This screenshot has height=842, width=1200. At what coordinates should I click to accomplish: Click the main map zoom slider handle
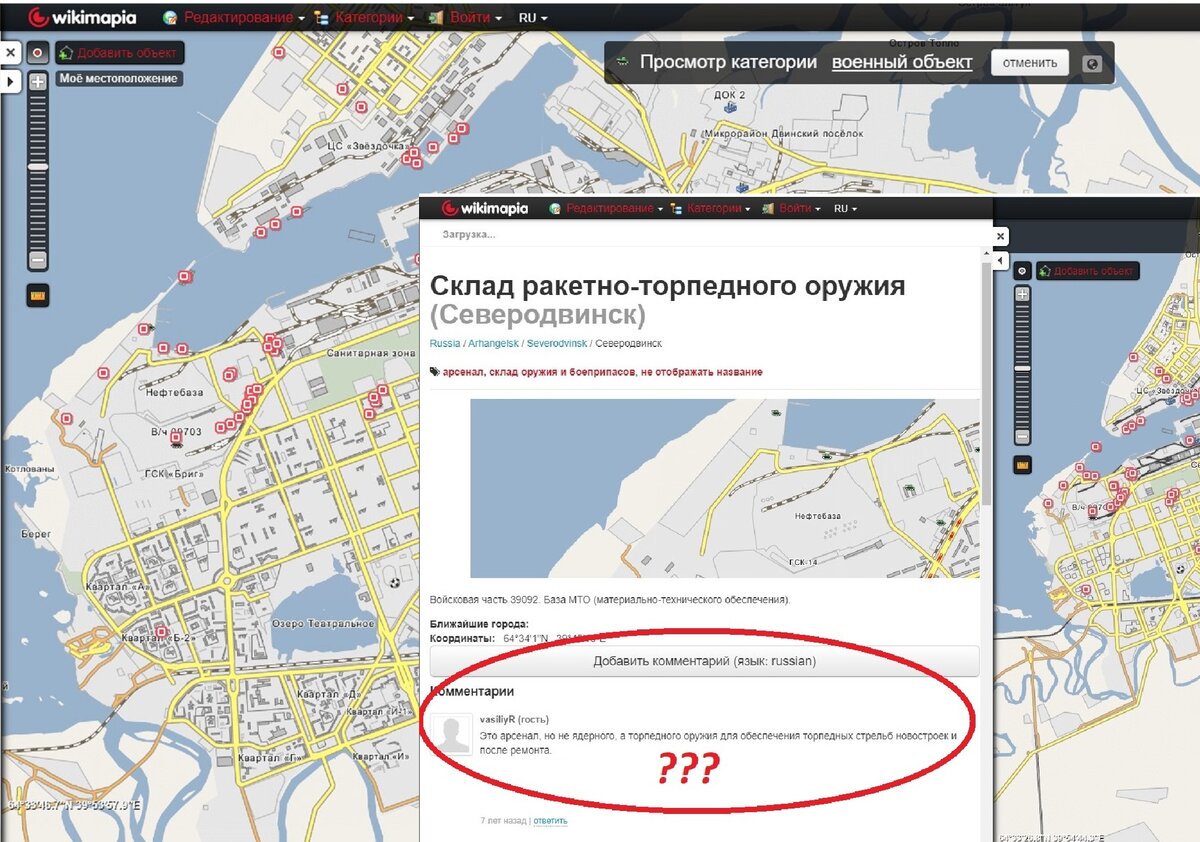[x=38, y=166]
